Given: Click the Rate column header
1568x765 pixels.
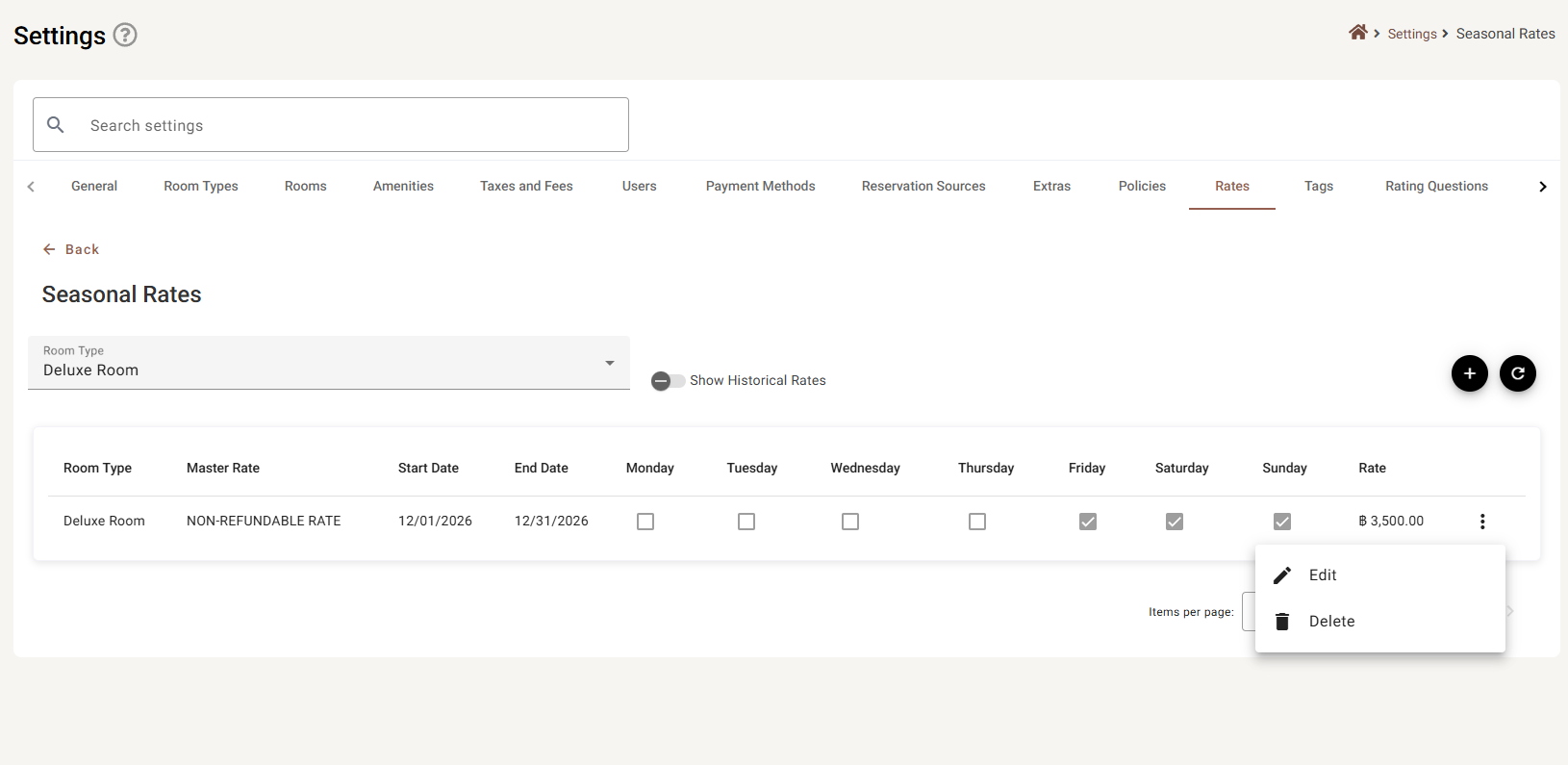Looking at the screenshot, I should pyautogui.click(x=1372, y=469).
